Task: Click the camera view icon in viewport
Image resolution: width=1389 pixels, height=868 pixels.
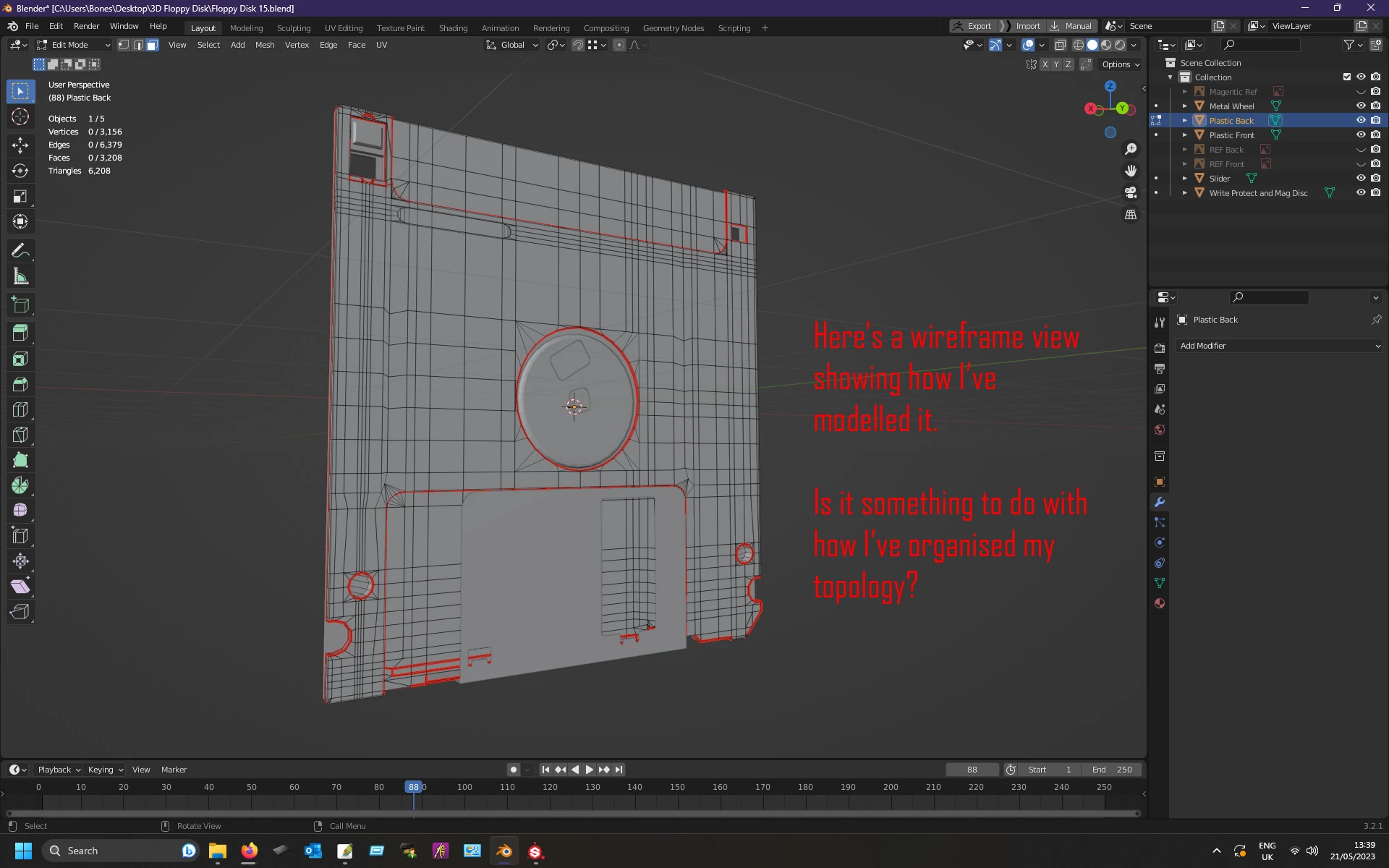Action: (1131, 192)
